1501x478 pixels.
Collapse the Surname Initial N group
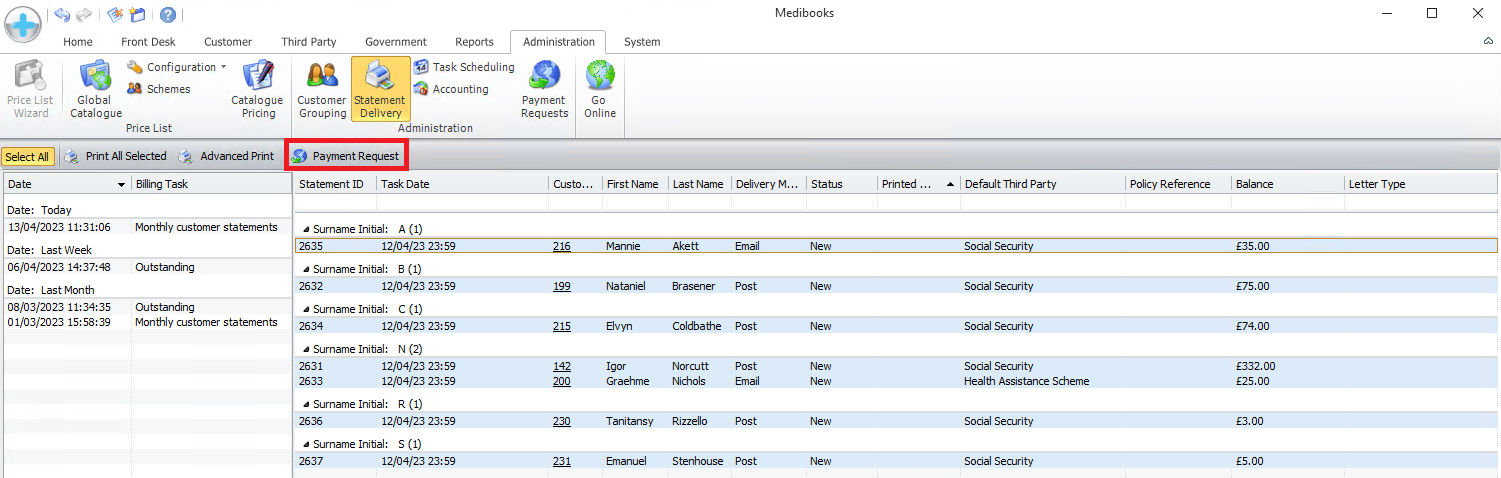tap(306, 350)
